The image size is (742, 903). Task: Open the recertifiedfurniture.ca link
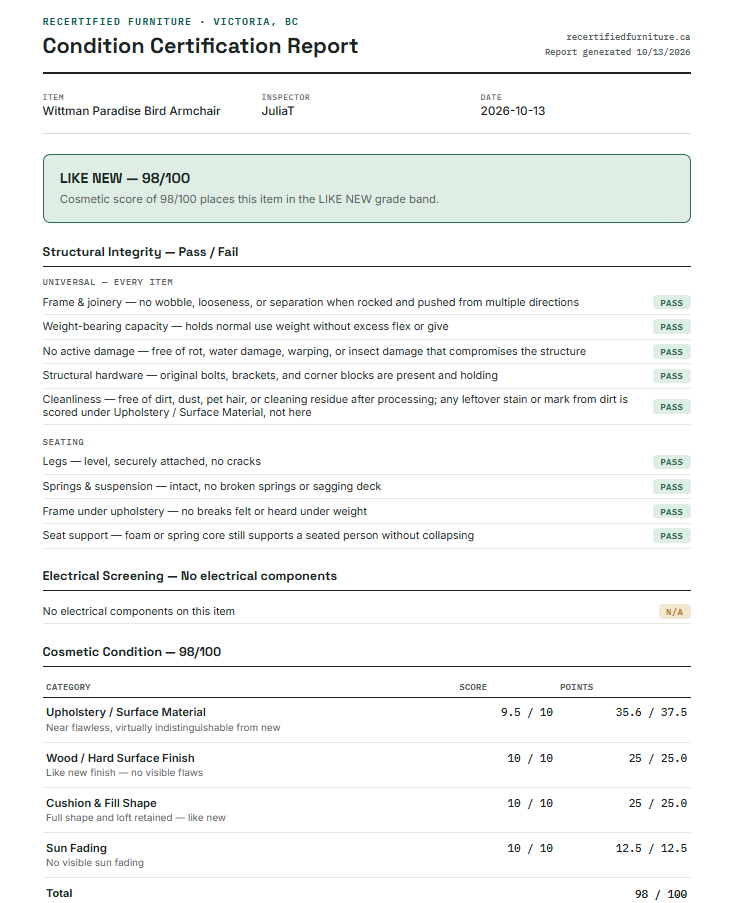(x=628, y=37)
